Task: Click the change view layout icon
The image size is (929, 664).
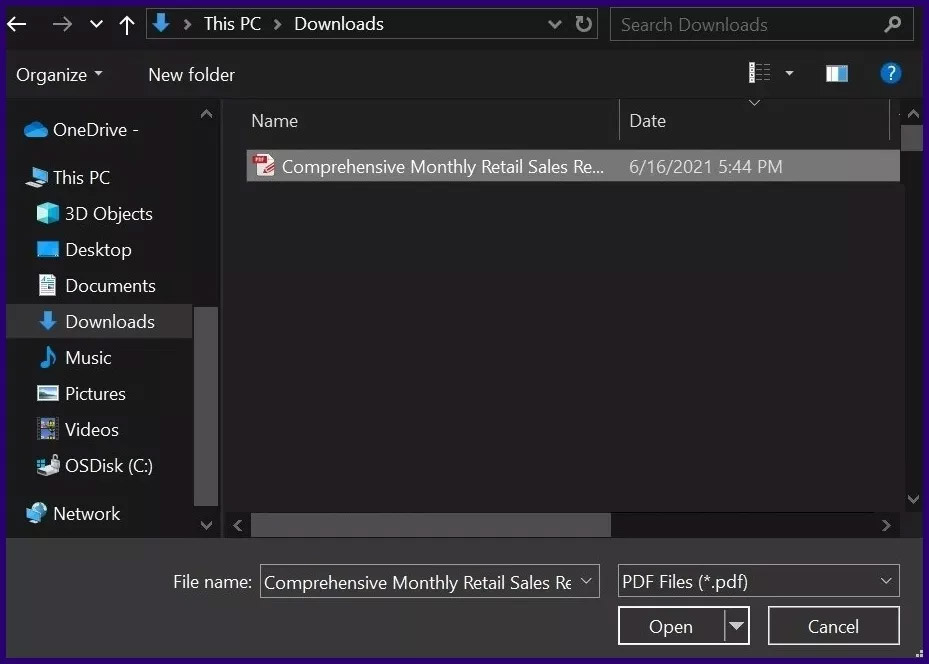Action: [x=760, y=73]
